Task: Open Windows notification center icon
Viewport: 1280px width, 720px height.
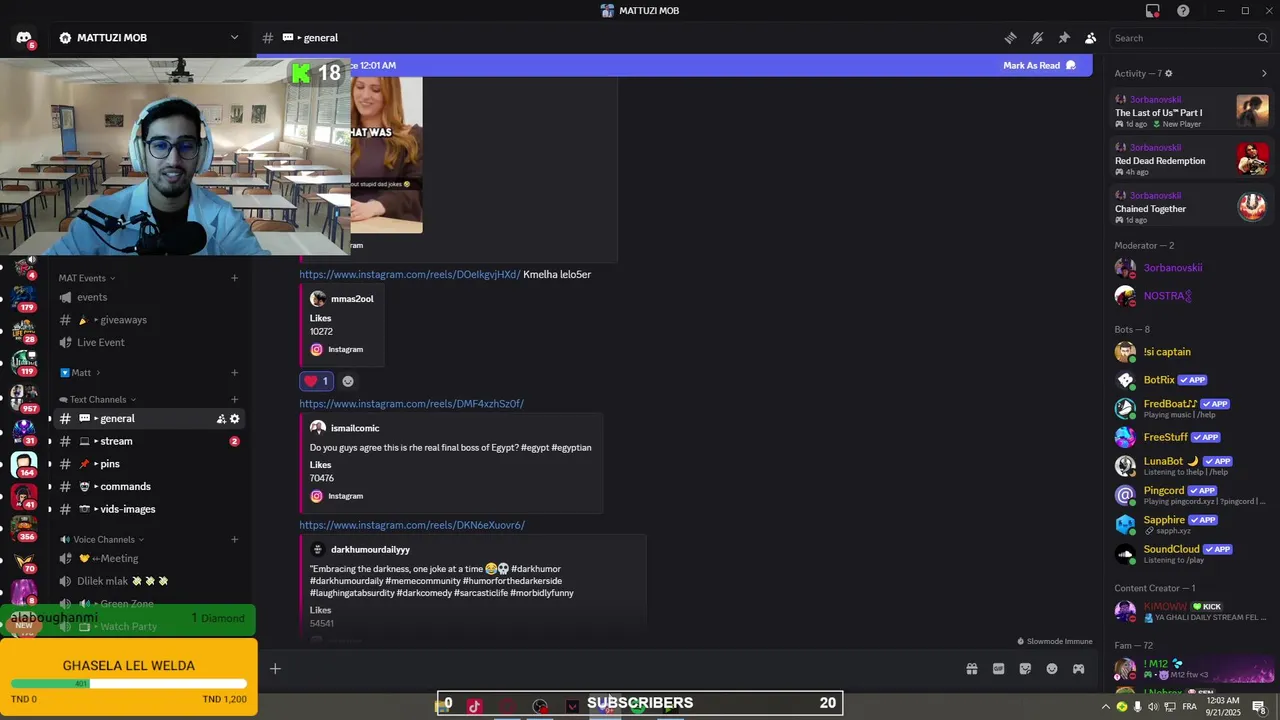Action: pos(1259,707)
